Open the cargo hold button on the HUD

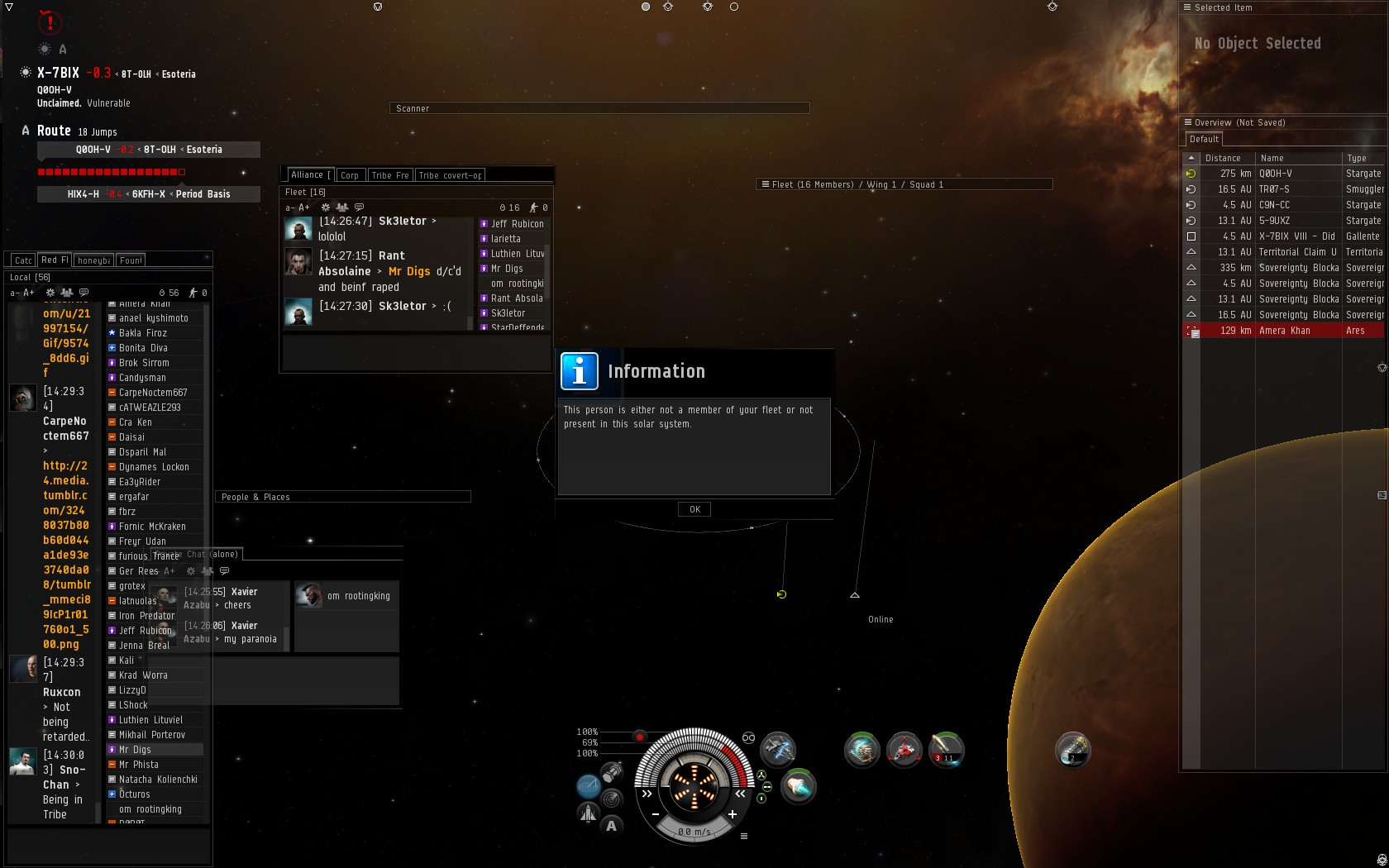click(612, 772)
